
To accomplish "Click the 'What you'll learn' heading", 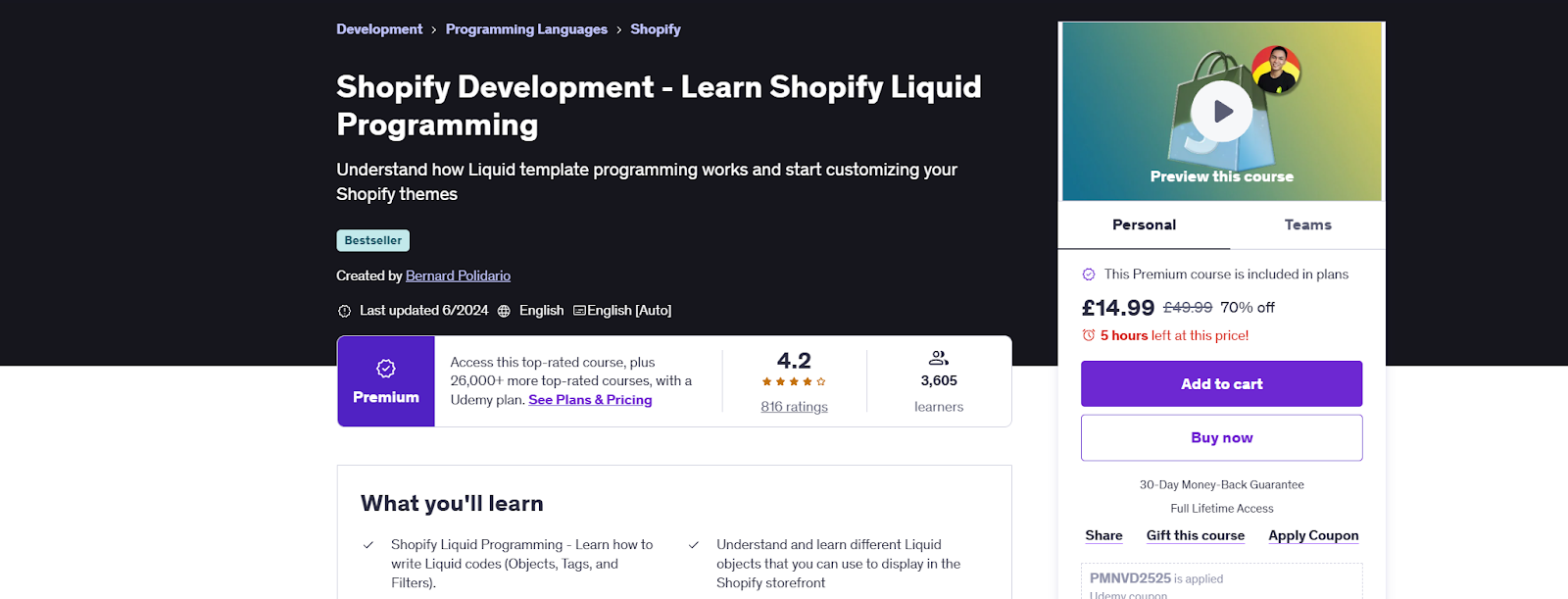I will [452, 503].
